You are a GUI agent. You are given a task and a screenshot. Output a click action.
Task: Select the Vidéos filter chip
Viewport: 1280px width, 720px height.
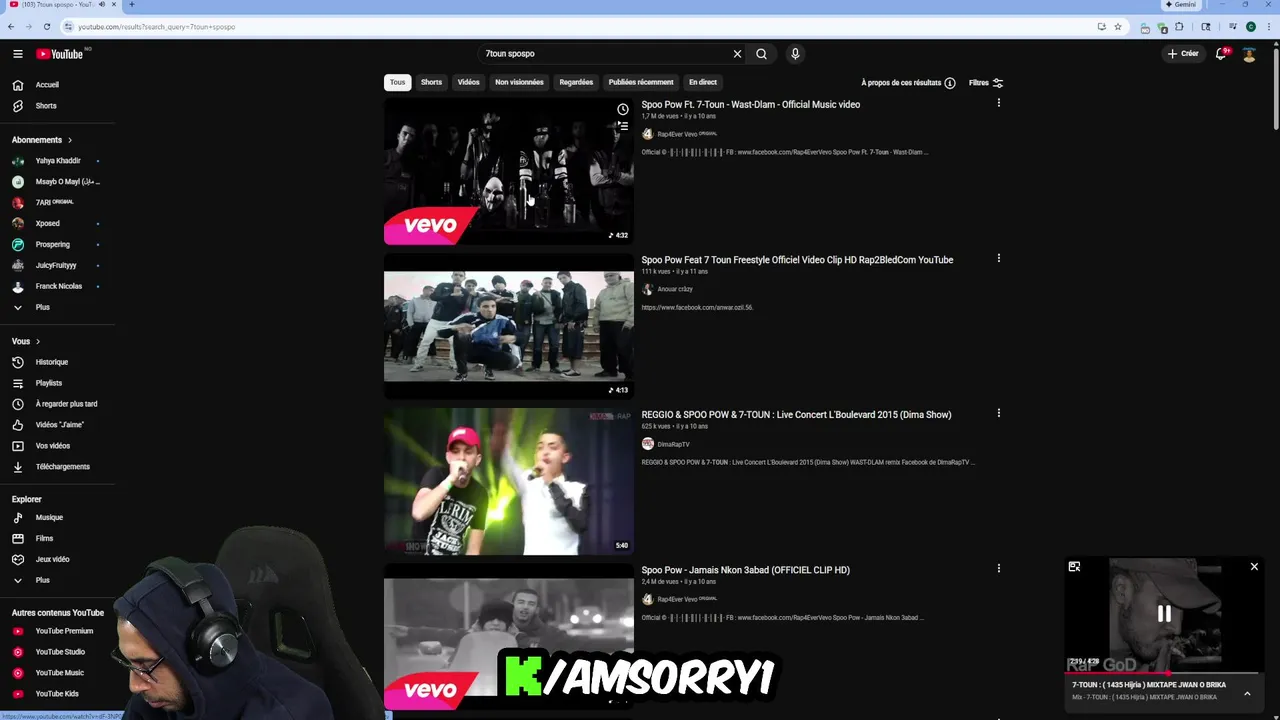coord(468,82)
